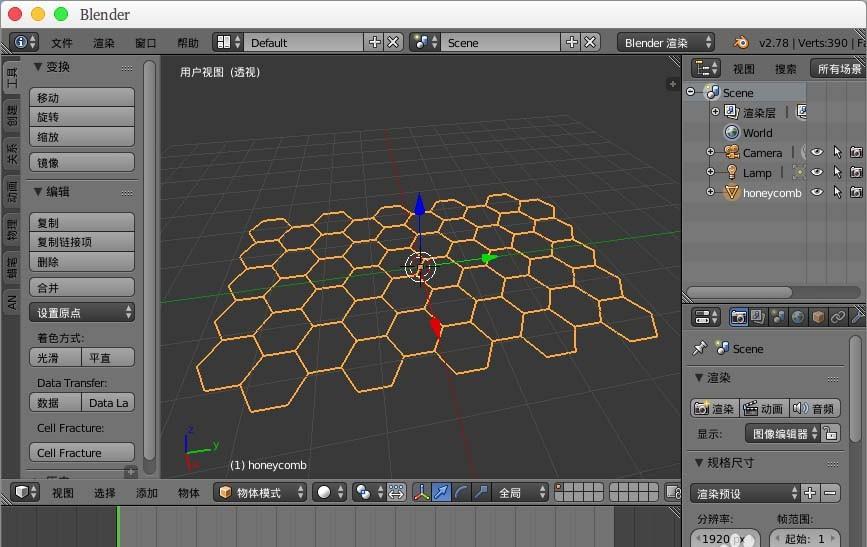This screenshot has width=867, height=547.
Task: Toggle visibility eye for honeycomb
Action: click(x=817, y=192)
